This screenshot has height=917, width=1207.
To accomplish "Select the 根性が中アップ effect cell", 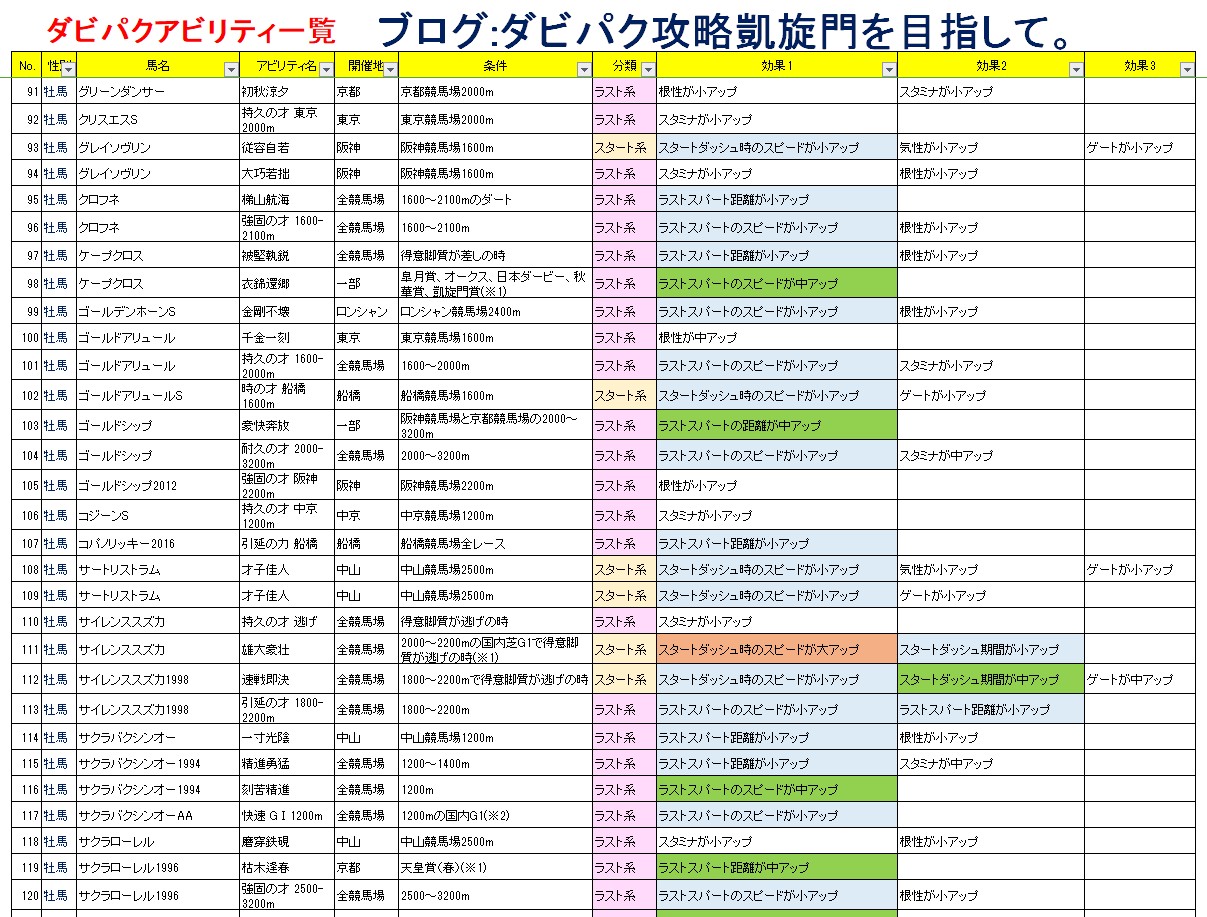I will [x=777, y=338].
